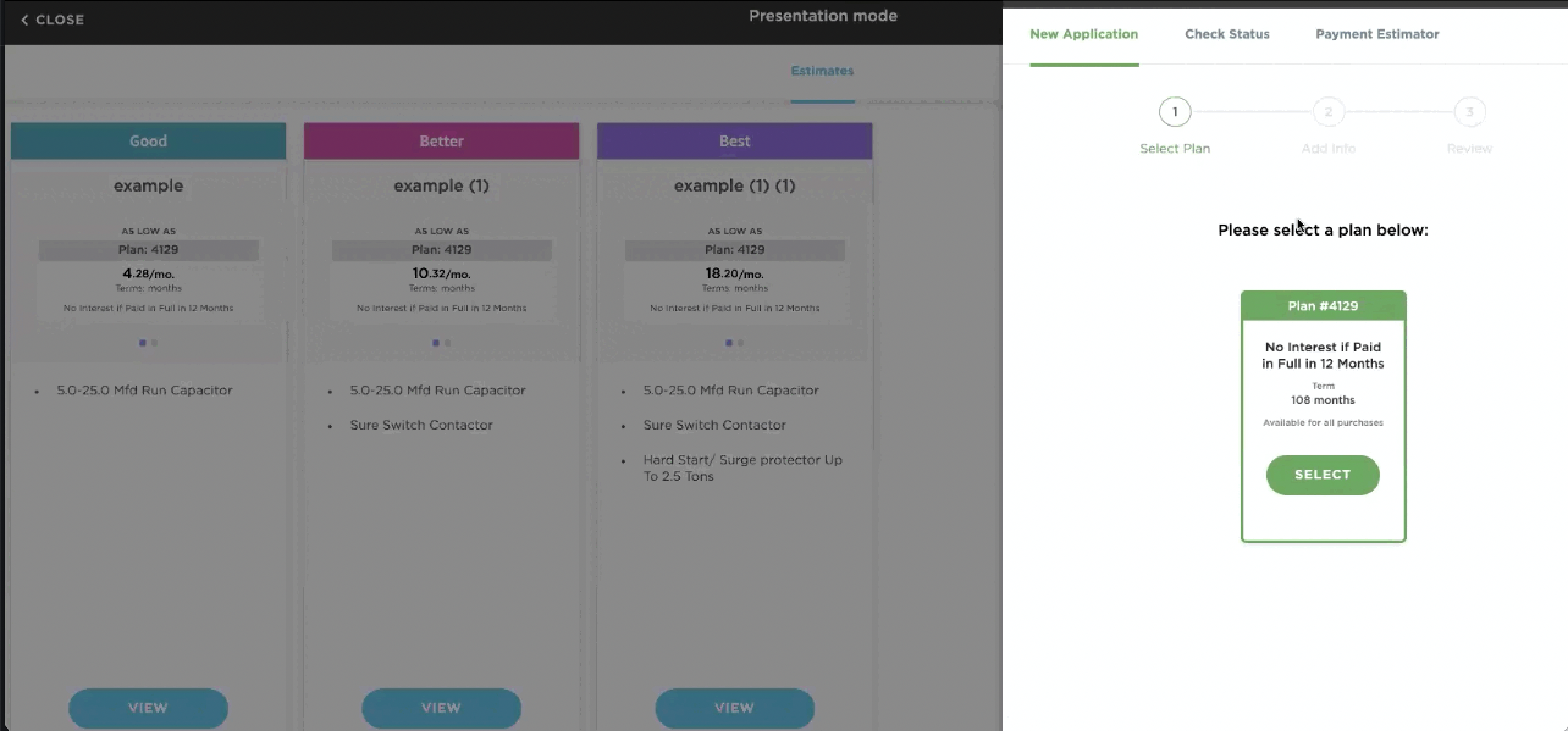
Task: Click VIEW under the Good estimate
Action: coord(148,708)
